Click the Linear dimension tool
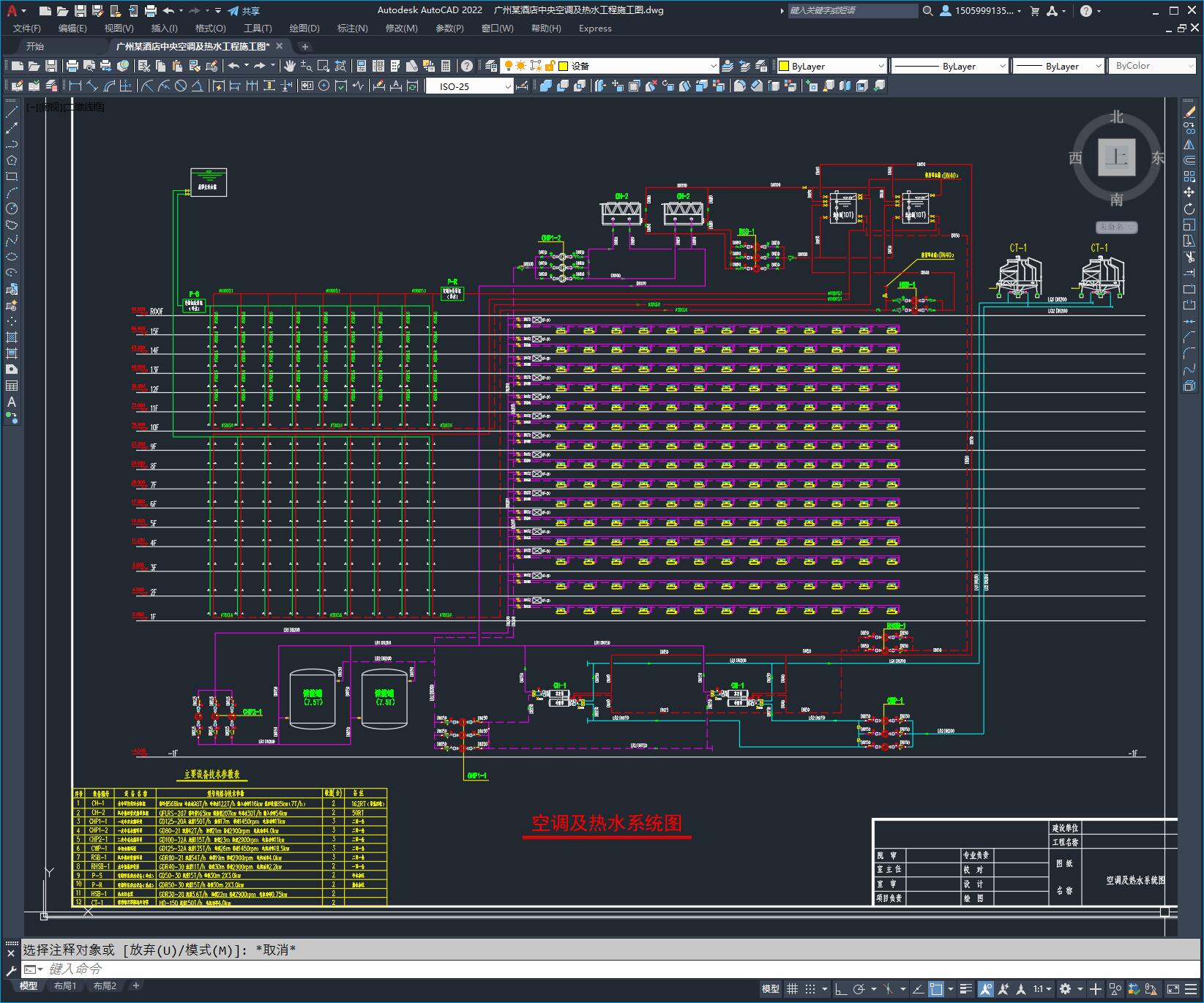Viewport: 1204px width, 1003px height. point(75,86)
